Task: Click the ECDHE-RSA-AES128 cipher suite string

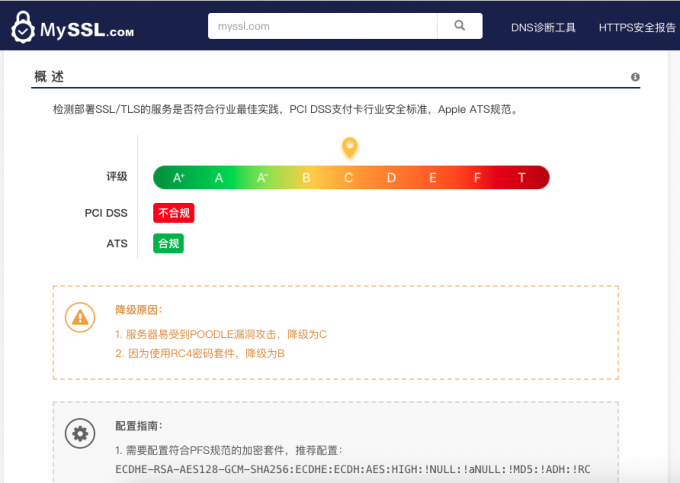Action: coord(353,469)
